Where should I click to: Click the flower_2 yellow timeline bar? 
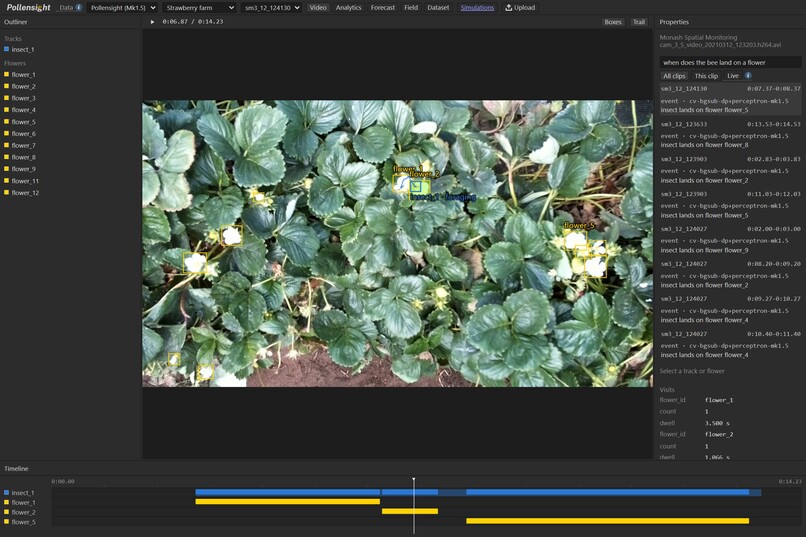[x=410, y=511]
